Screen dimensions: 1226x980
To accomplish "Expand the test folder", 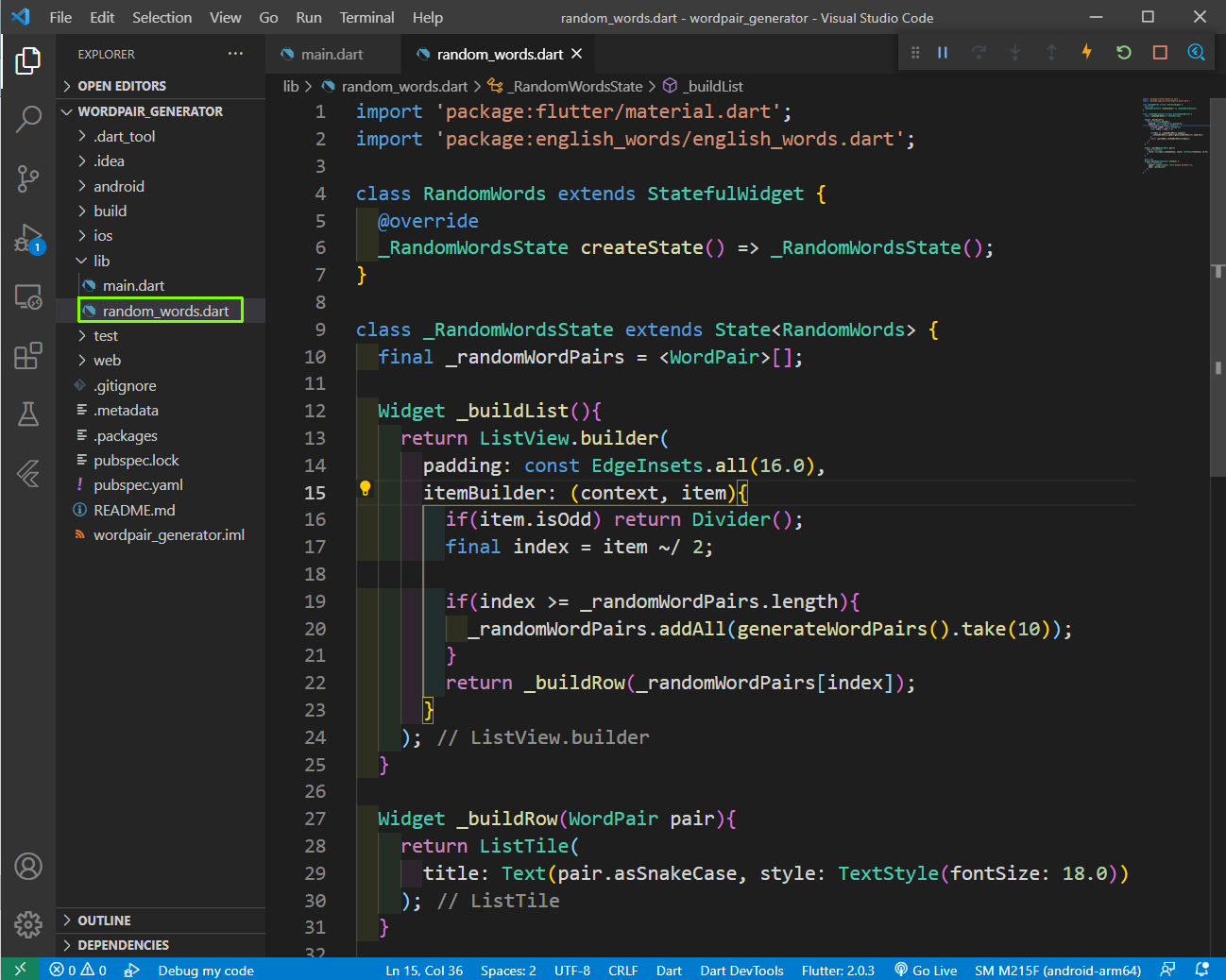I will pyautogui.click(x=161, y=335).
